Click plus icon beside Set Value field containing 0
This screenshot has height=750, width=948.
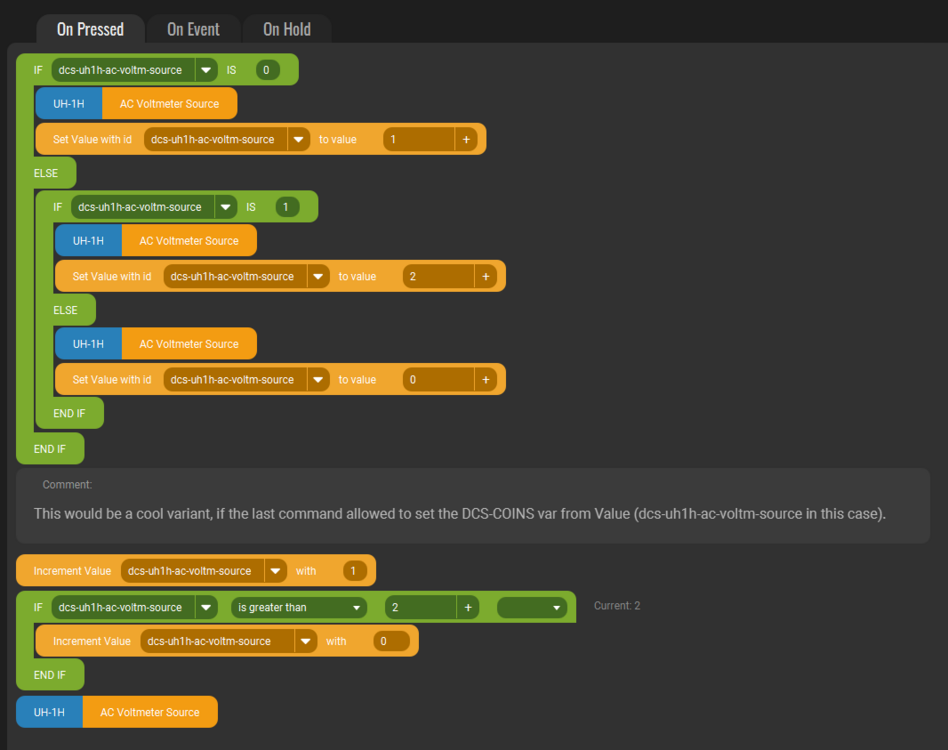486,379
